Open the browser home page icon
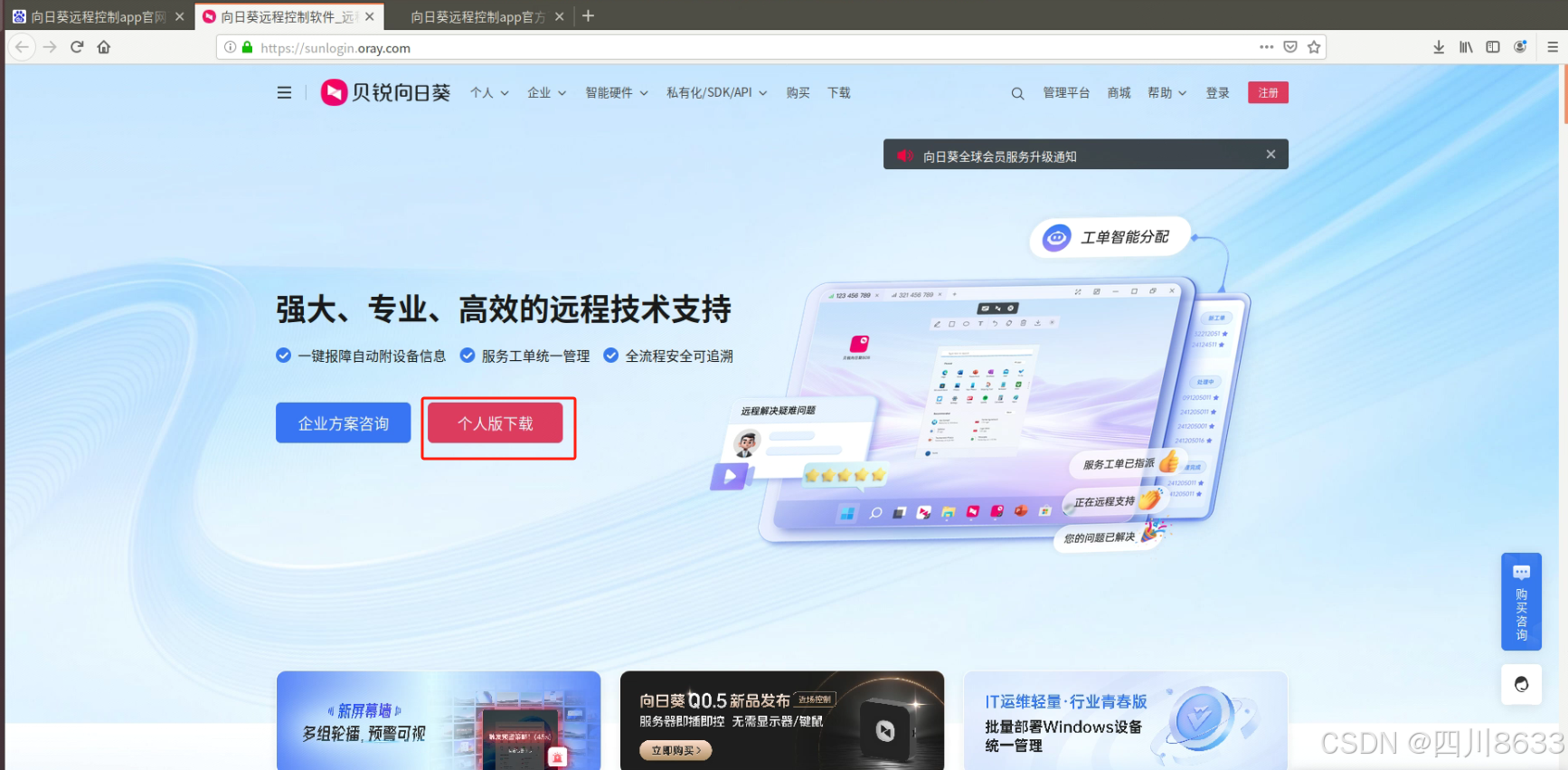1568x770 pixels. [x=104, y=47]
